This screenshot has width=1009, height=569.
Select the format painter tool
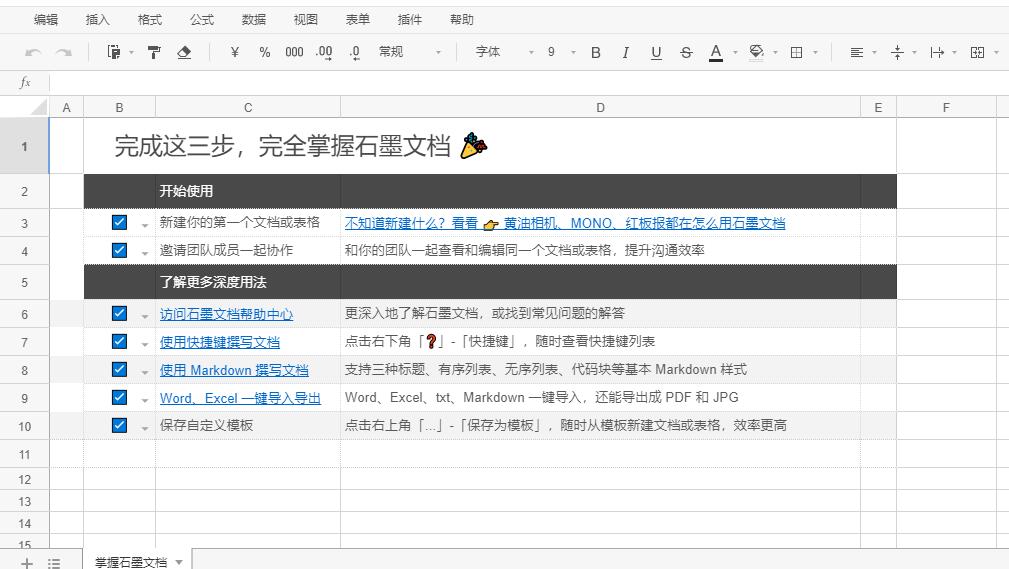pos(154,52)
